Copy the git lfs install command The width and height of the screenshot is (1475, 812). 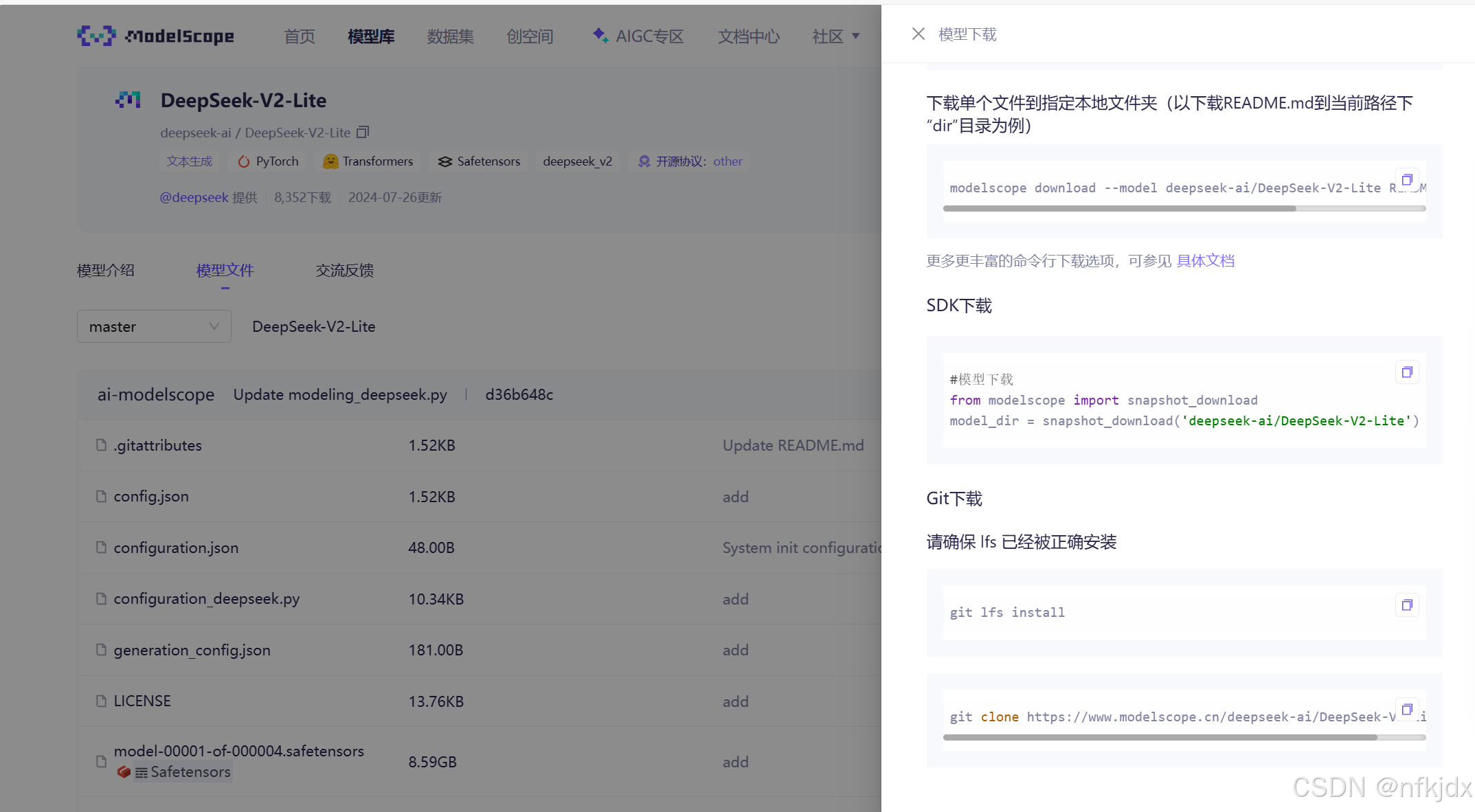(x=1406, y=605)
